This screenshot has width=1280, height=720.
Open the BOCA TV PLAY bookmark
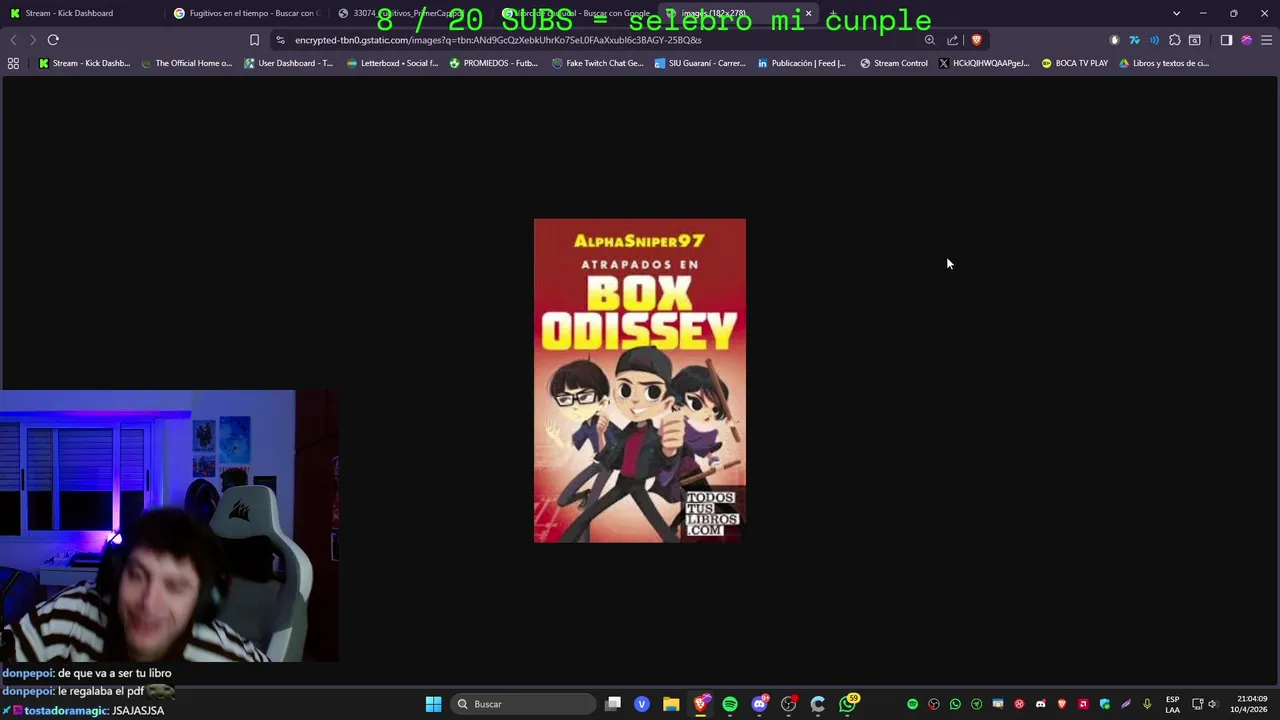click(x=1074, y=63)
